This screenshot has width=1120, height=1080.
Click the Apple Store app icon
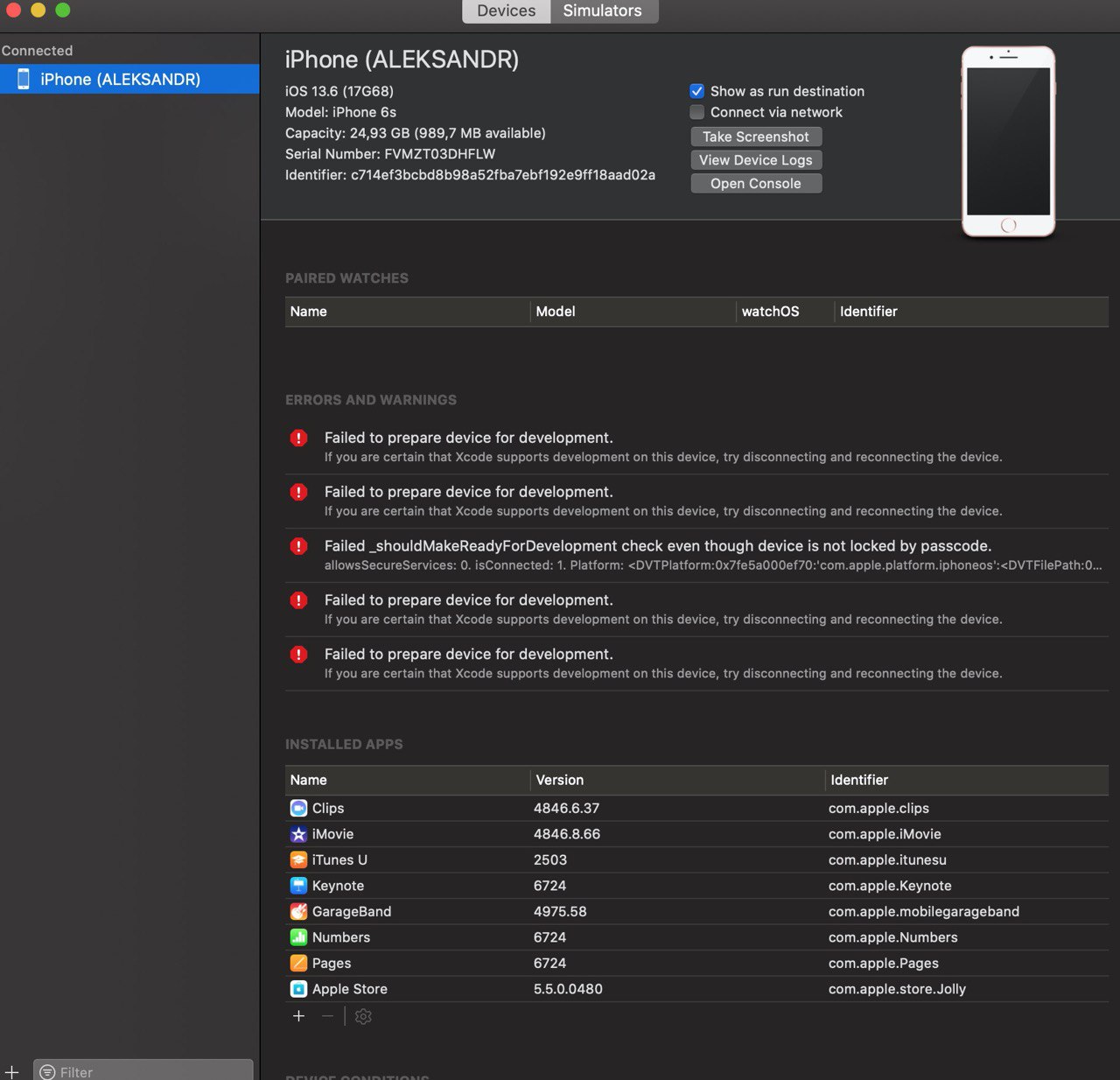[298, 989]
